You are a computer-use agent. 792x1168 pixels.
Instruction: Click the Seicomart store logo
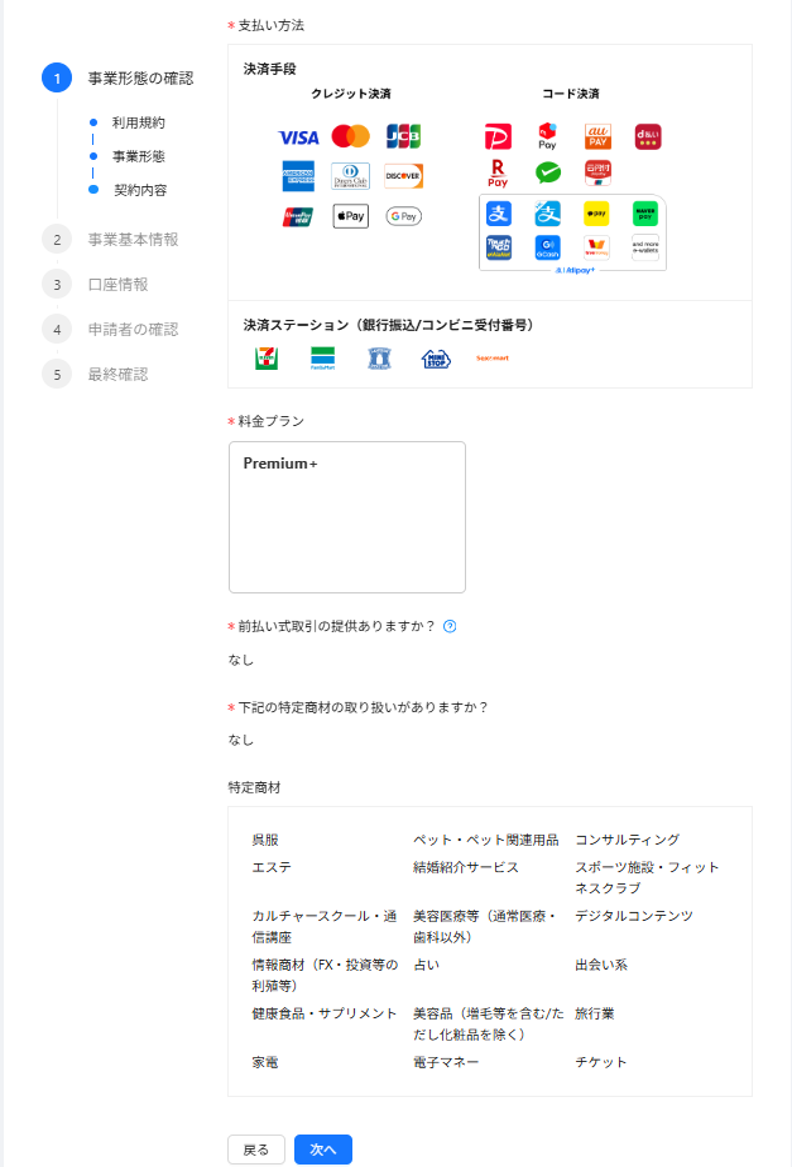[492, 358]
